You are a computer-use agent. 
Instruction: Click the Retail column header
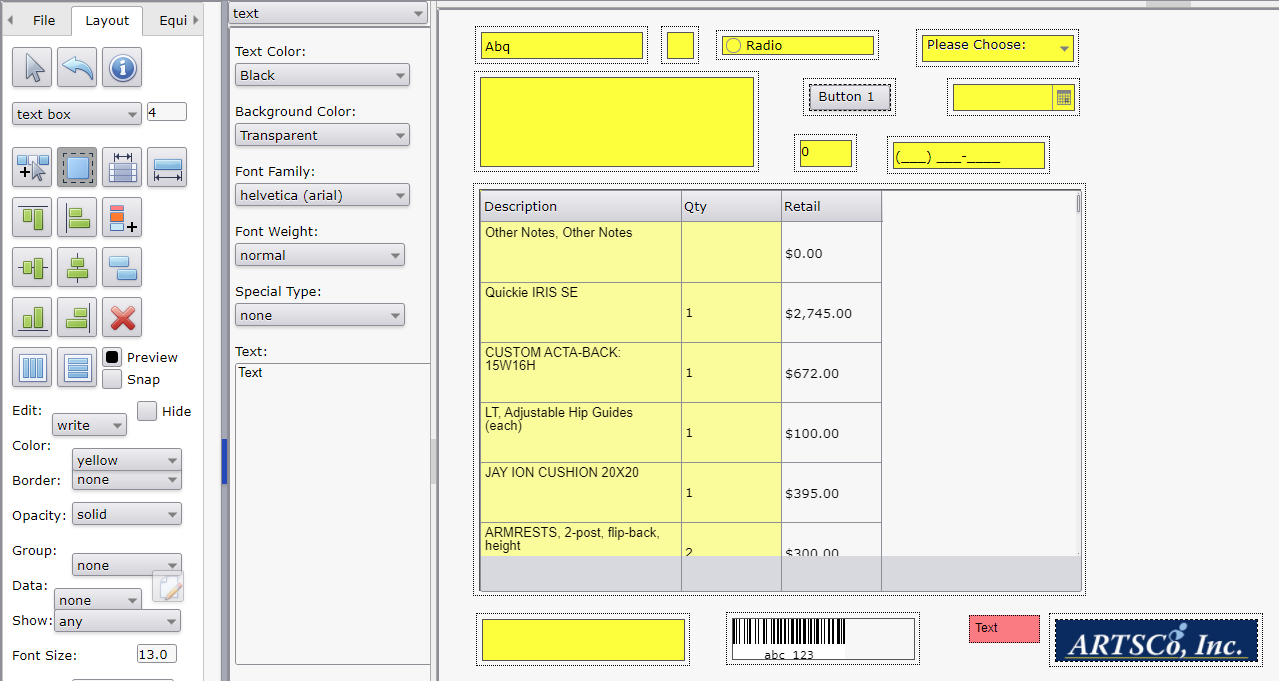832,206
